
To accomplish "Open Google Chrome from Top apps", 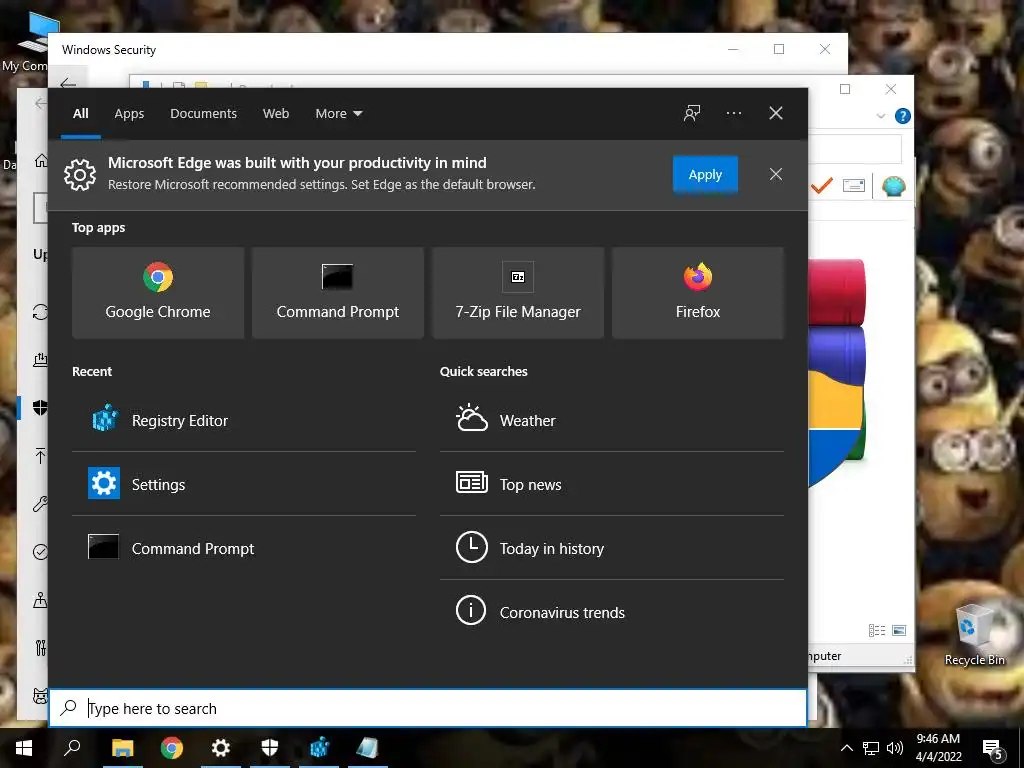I will pos(158,293).
